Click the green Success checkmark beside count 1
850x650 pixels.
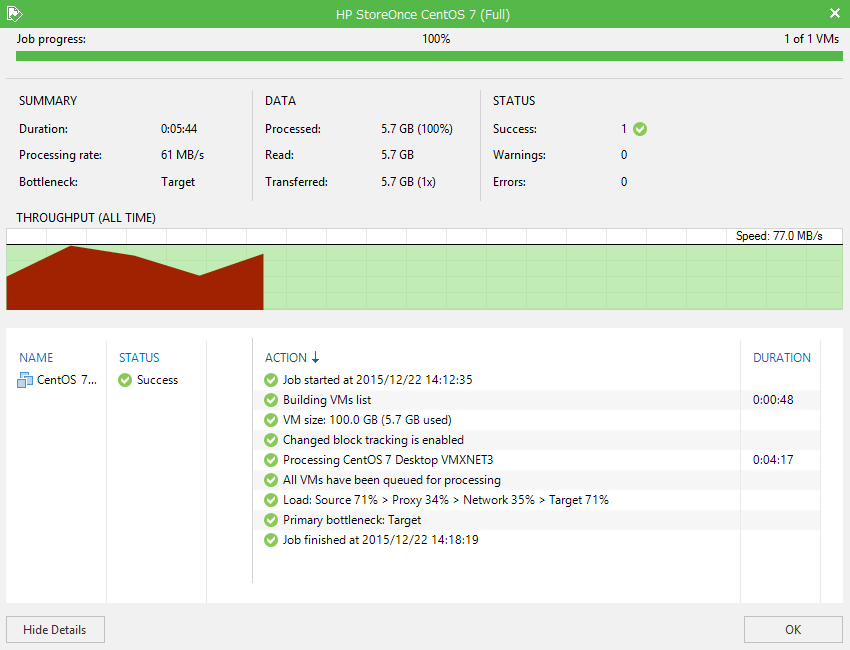point(640,129)
